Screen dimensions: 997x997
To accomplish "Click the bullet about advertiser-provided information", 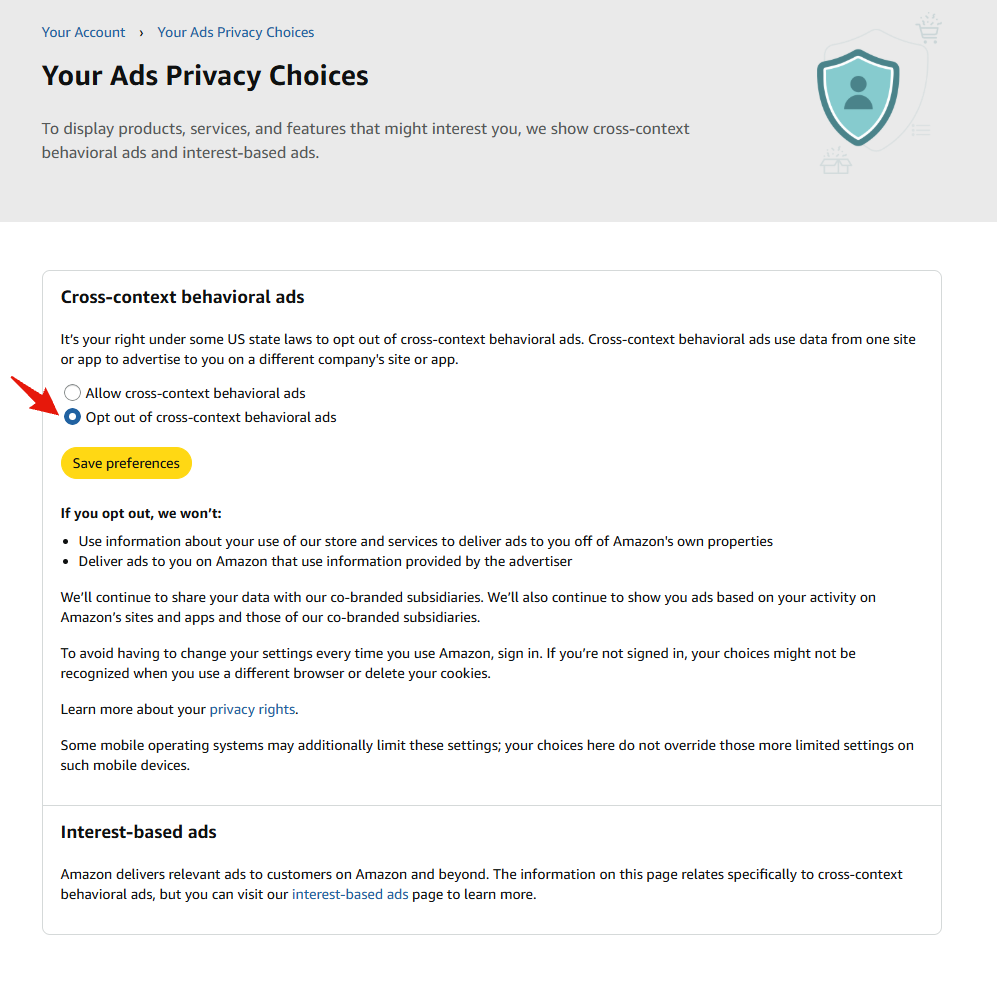I will coord(325,561).
